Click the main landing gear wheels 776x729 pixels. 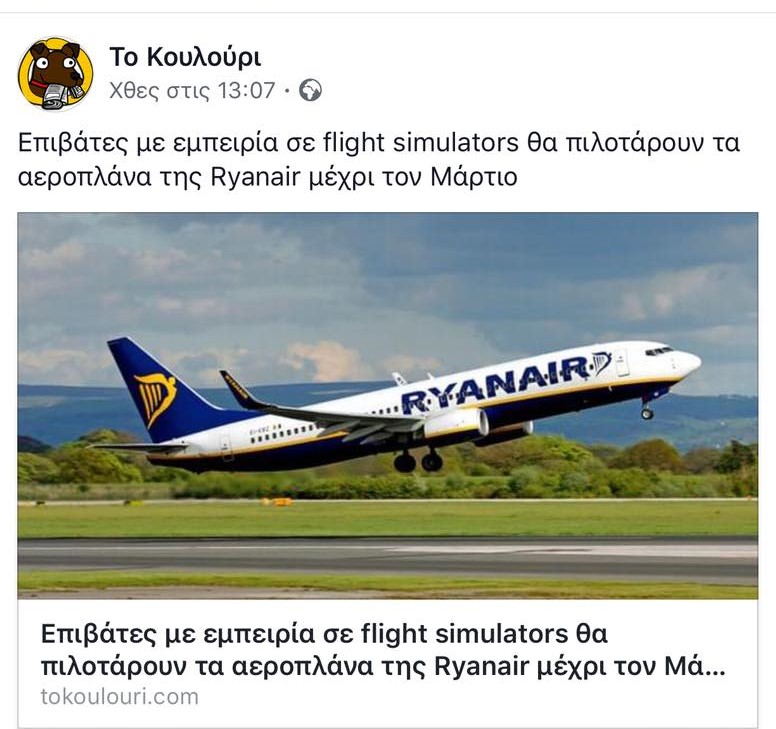point(418,461)
